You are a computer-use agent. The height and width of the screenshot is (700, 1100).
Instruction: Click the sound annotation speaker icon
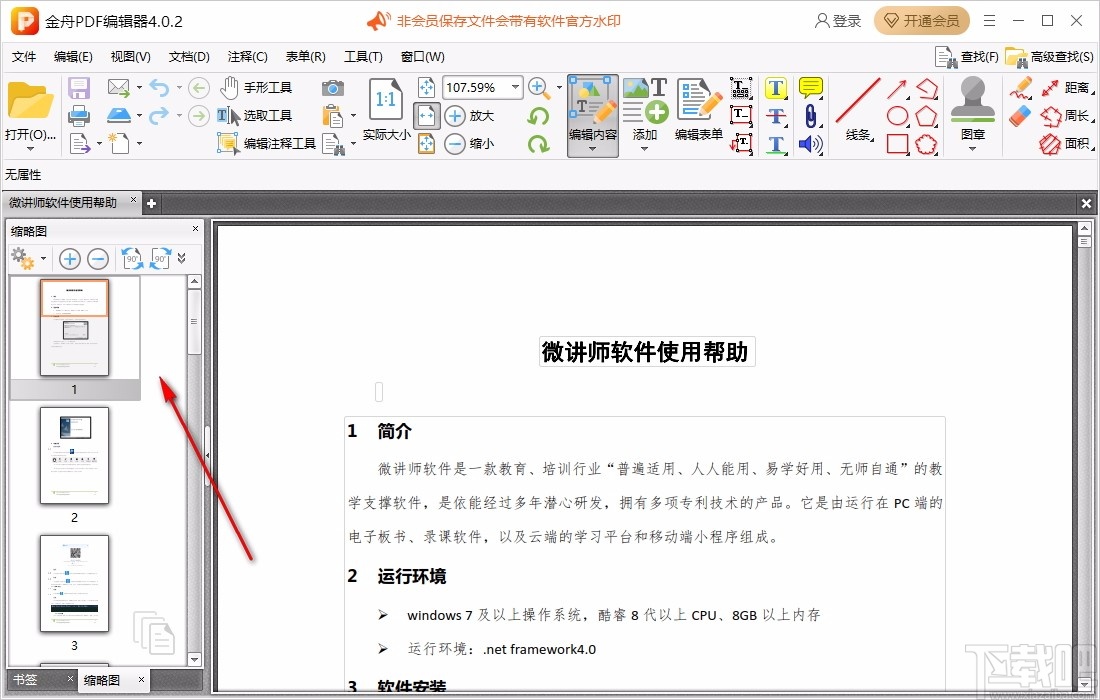[x=811, y=143]
